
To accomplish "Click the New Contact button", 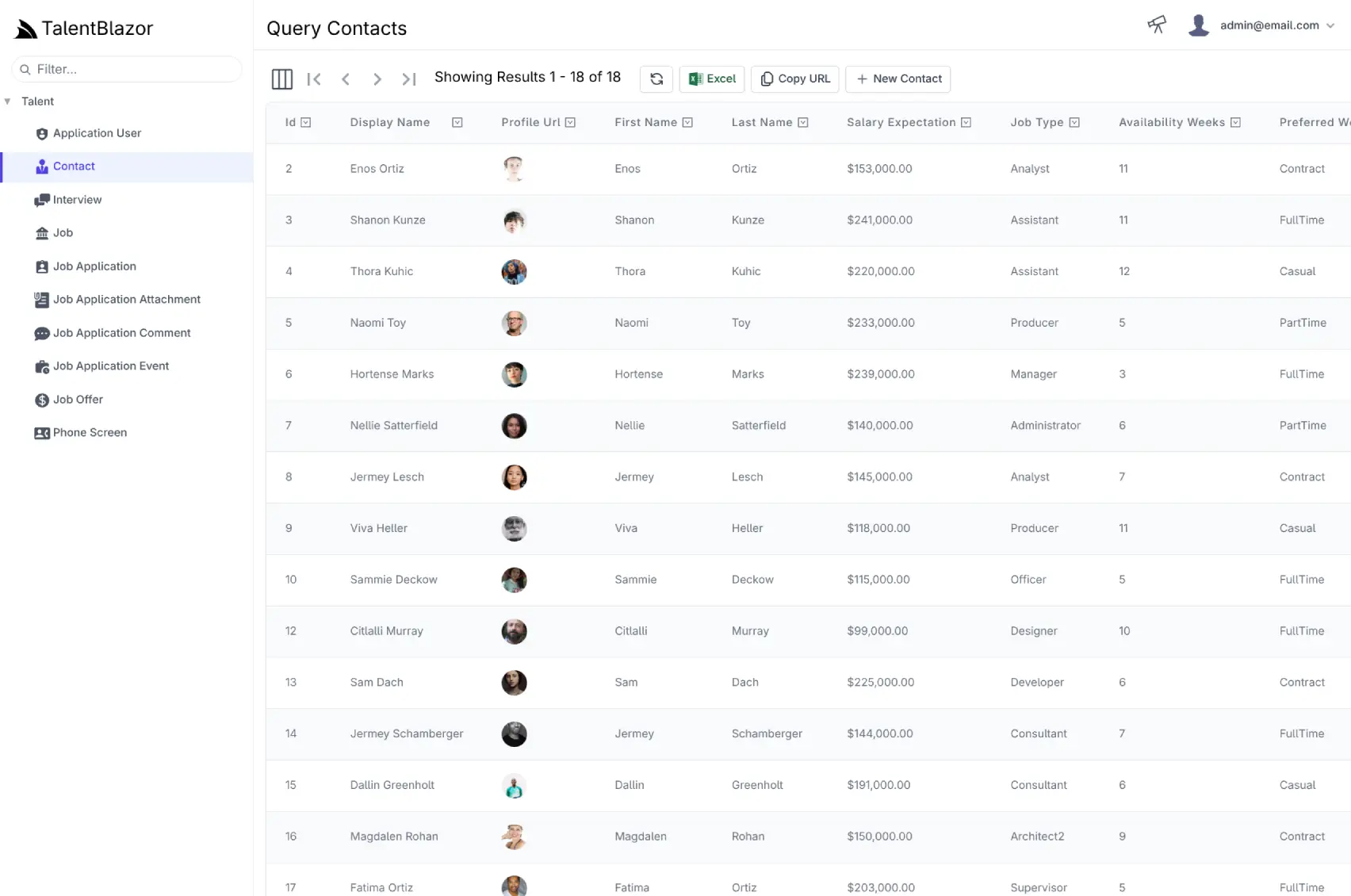I will pos(898,78).
